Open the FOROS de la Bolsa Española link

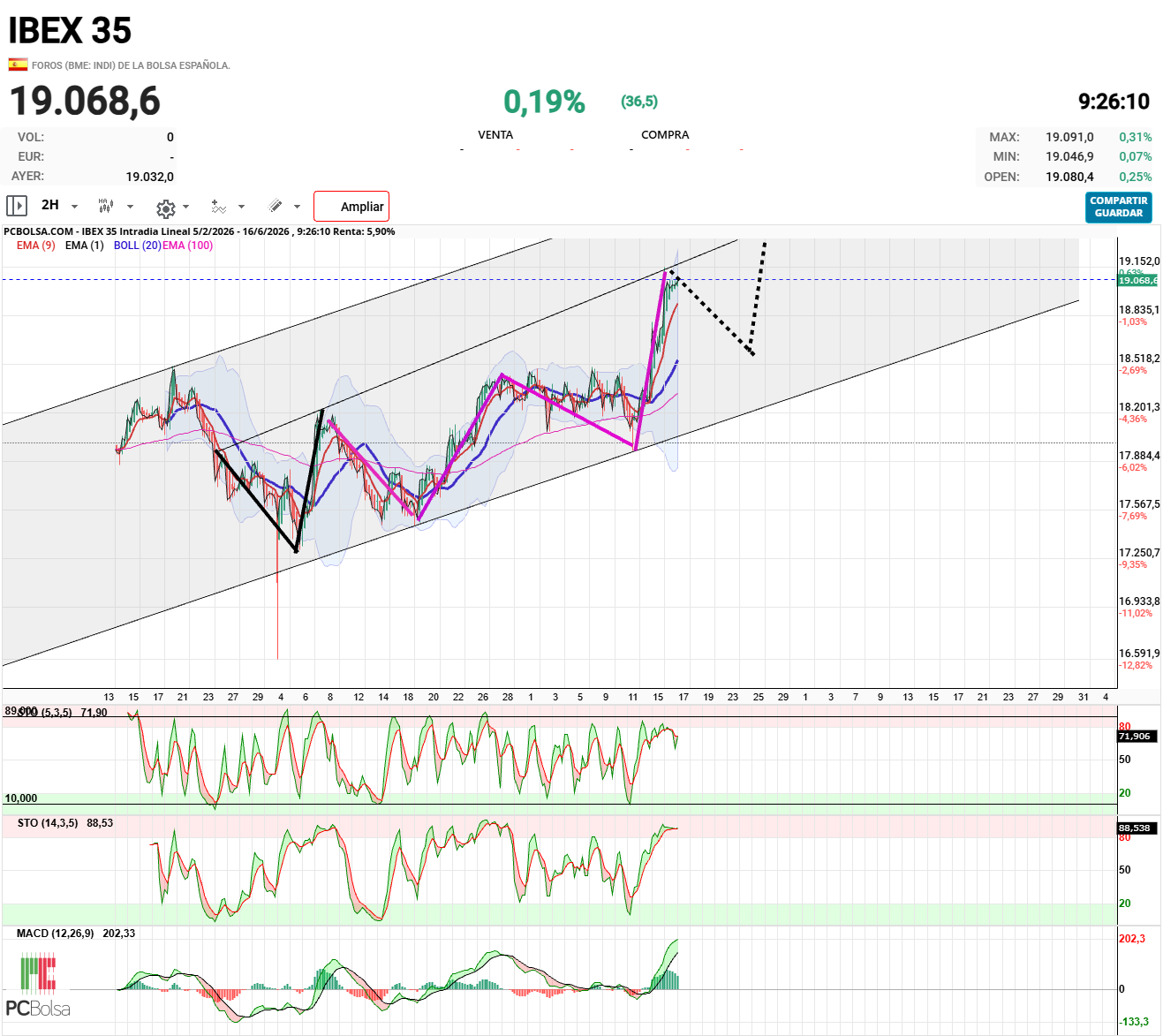pyautogui.click(x=131, y=65)
